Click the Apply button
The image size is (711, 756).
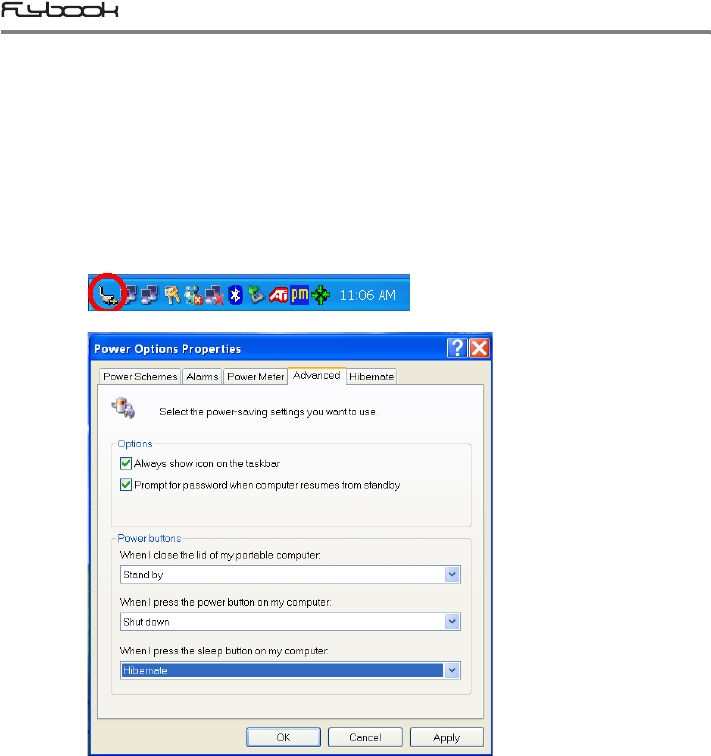tap(447, 737)
